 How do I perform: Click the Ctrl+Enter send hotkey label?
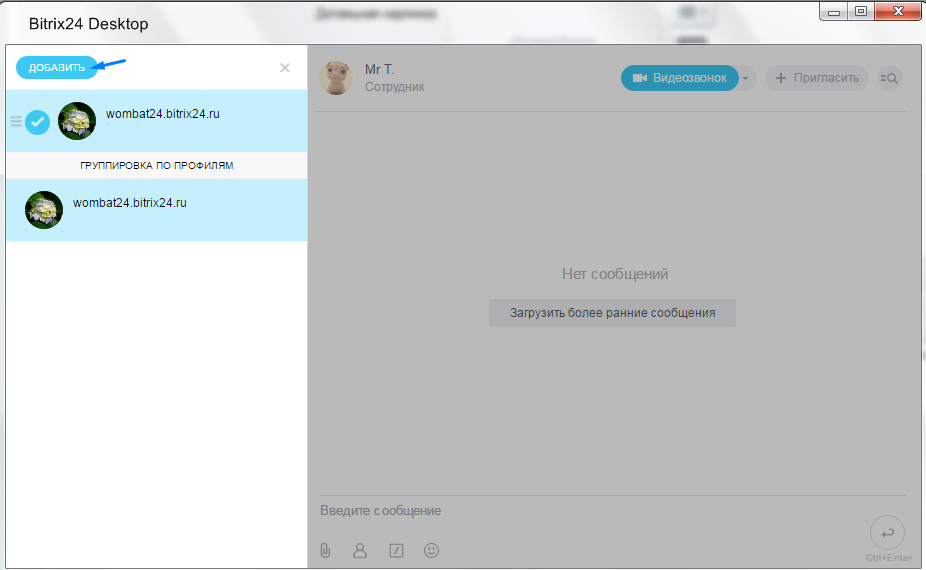click(x=889, y=558)
